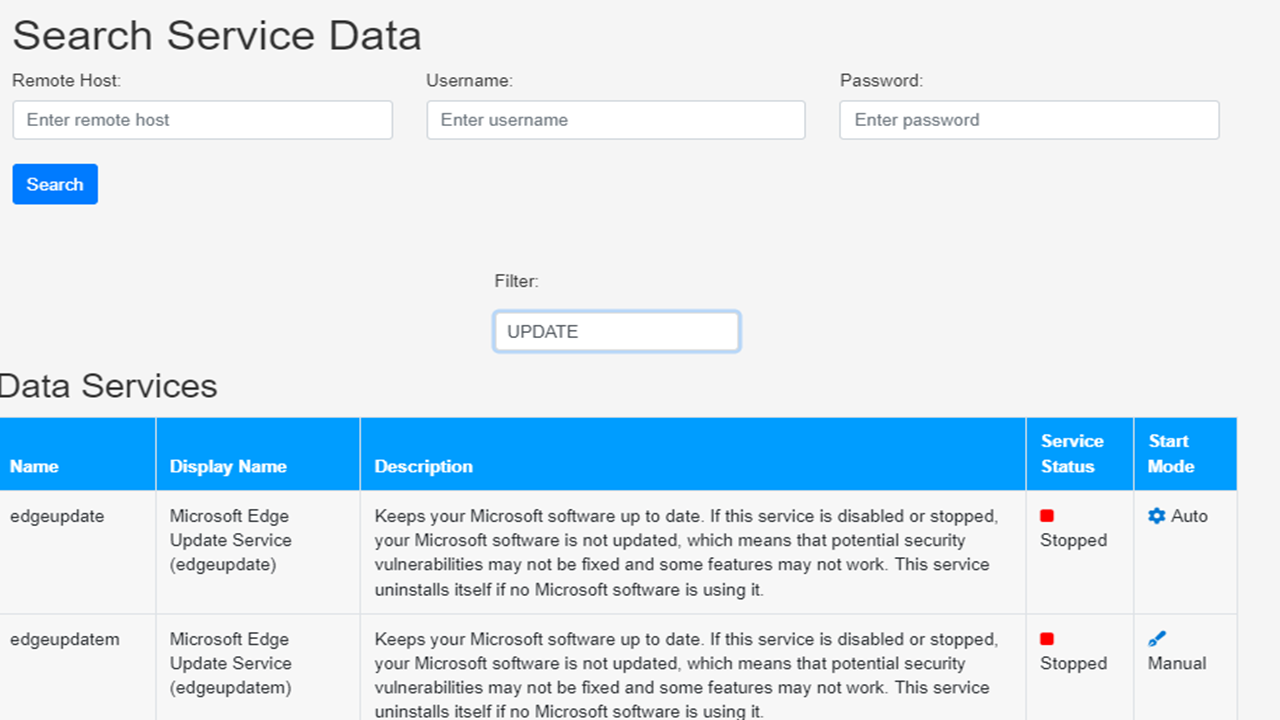Select the Password entry field
Viewport: 1280px width, 720px height.
pyautogui.click(x=1029, y=120)
